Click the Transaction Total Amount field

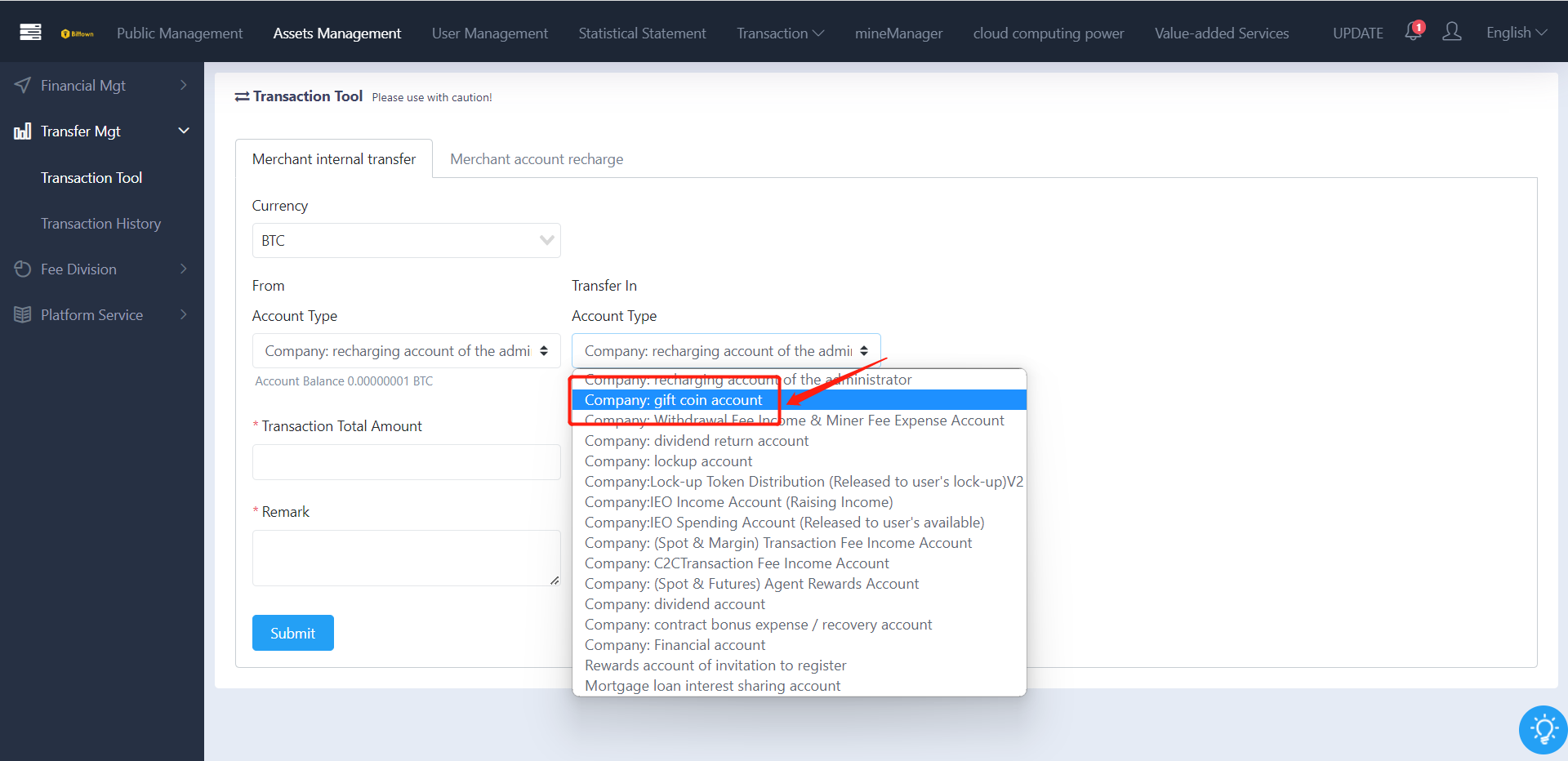click(x=407, y=462)
